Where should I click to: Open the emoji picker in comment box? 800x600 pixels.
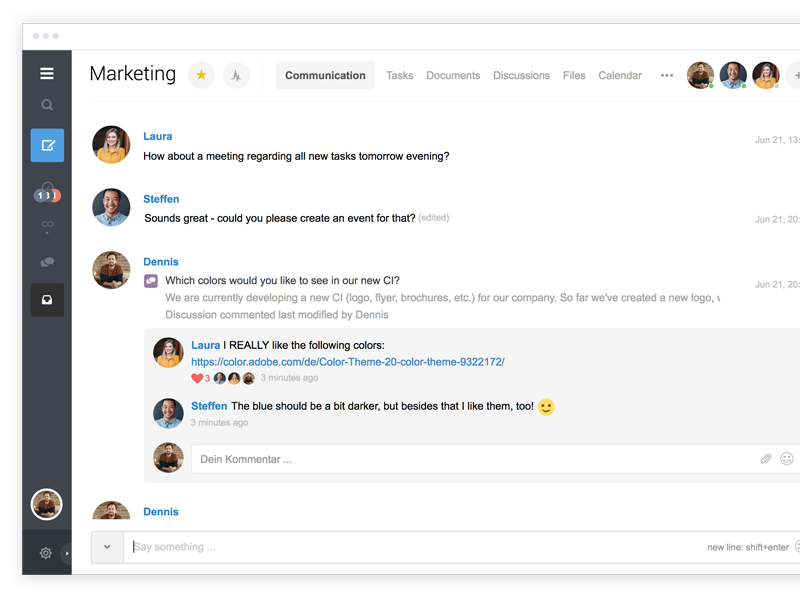[787, 459]
